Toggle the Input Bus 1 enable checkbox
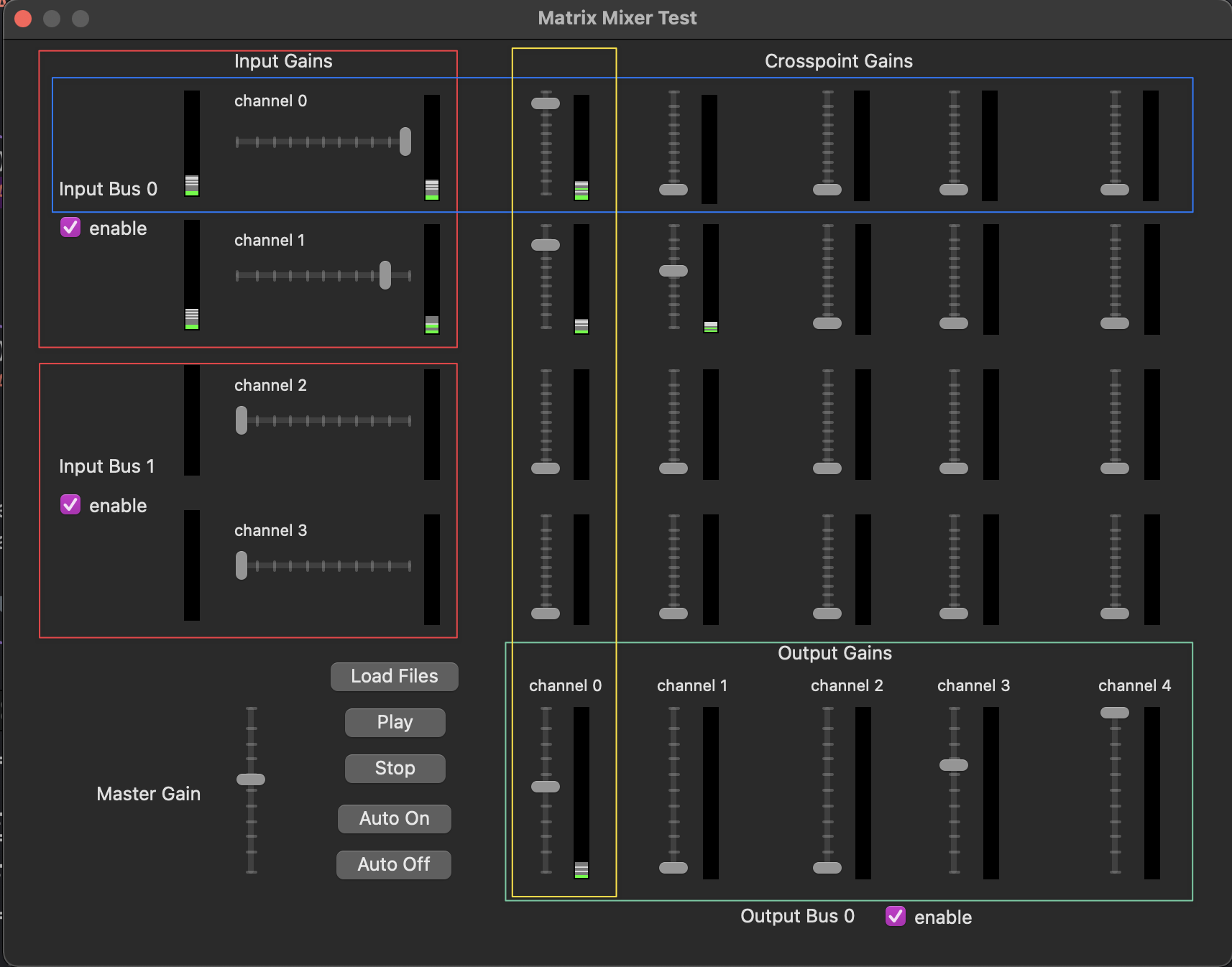The height and width of the screenshot is (967, 1232). click(x=70, y=504)
